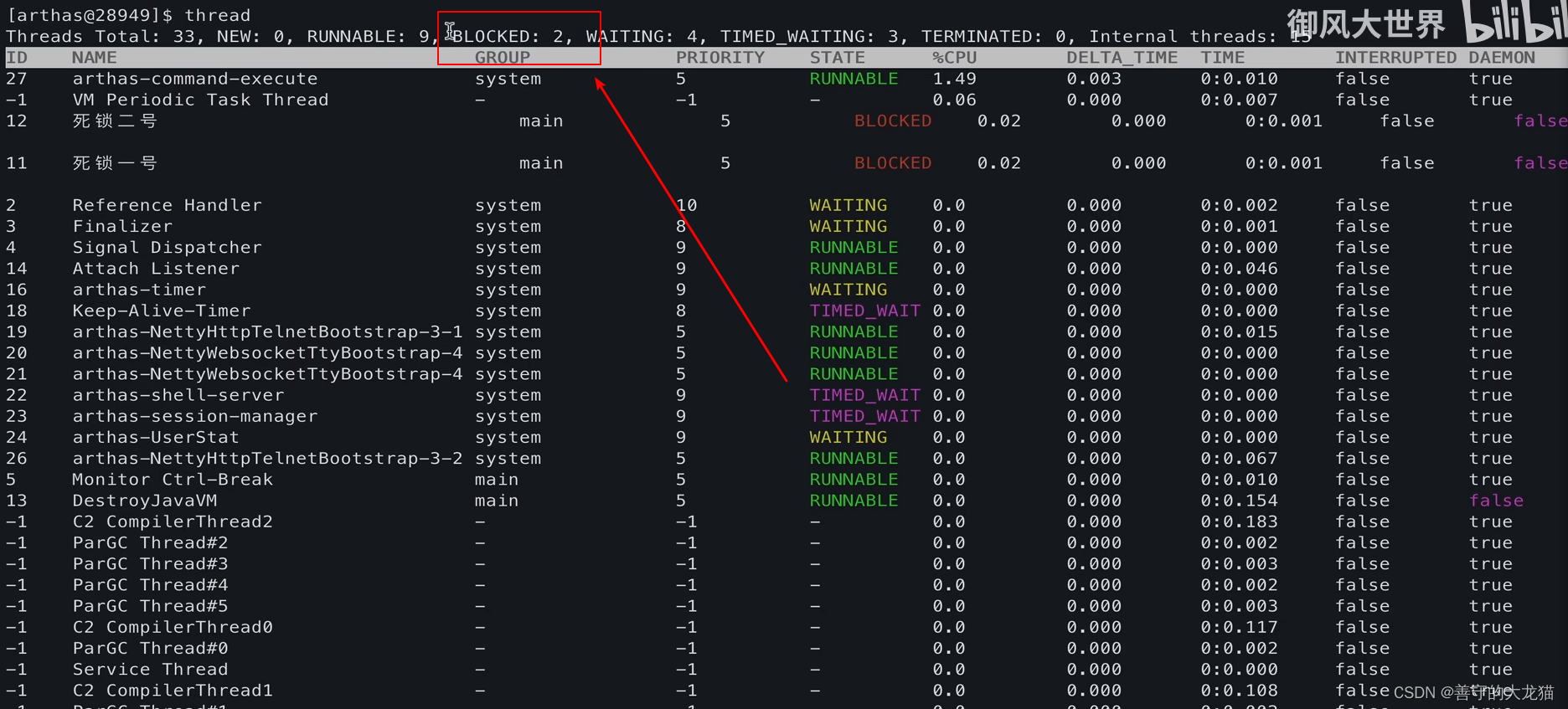Select the Finalizer thread name
1568x709 pixels.
click(122, 226)
